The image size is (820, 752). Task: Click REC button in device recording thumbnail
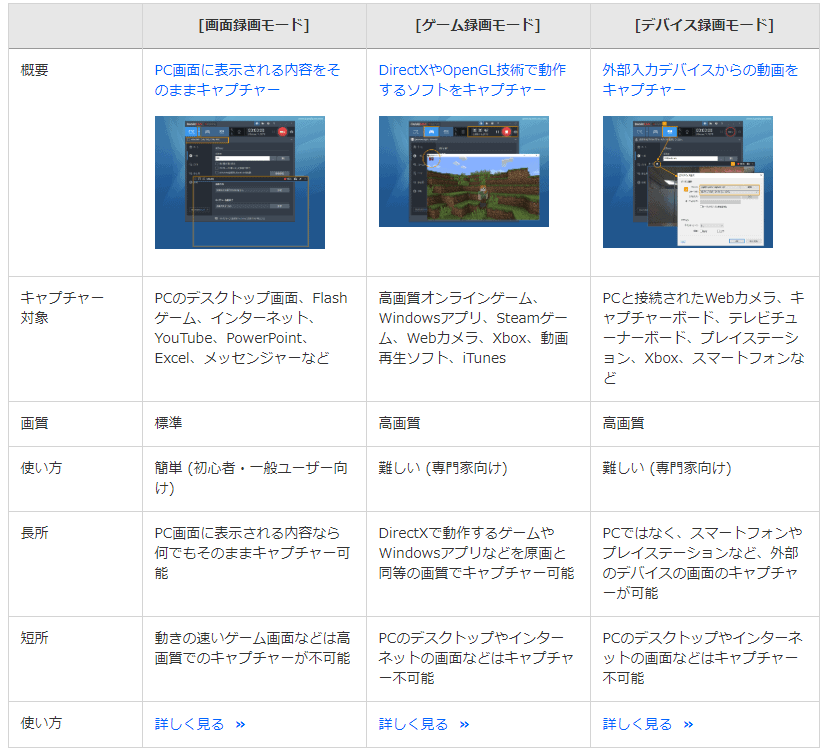[731, 131]
